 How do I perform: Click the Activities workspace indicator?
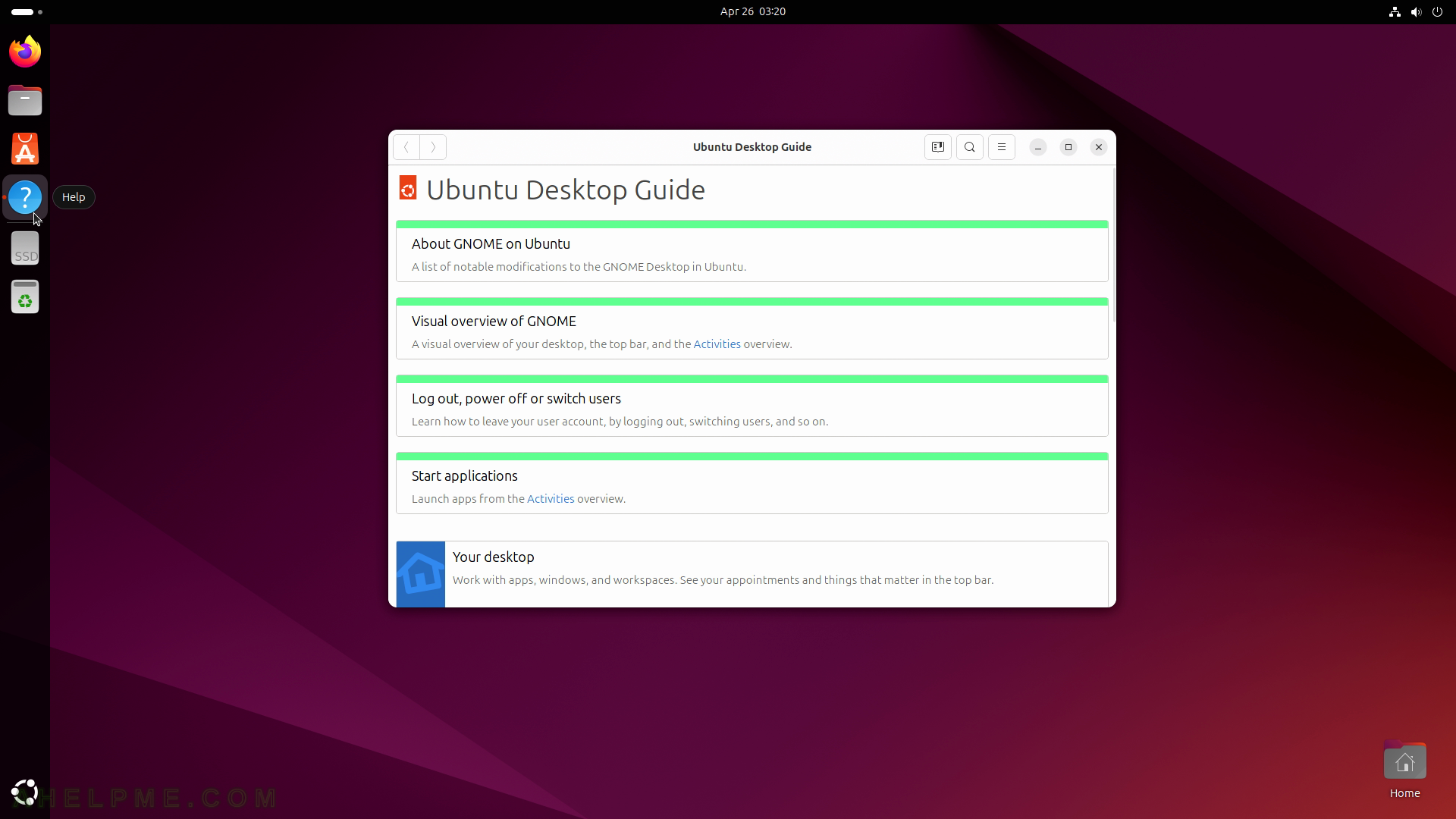27,11
